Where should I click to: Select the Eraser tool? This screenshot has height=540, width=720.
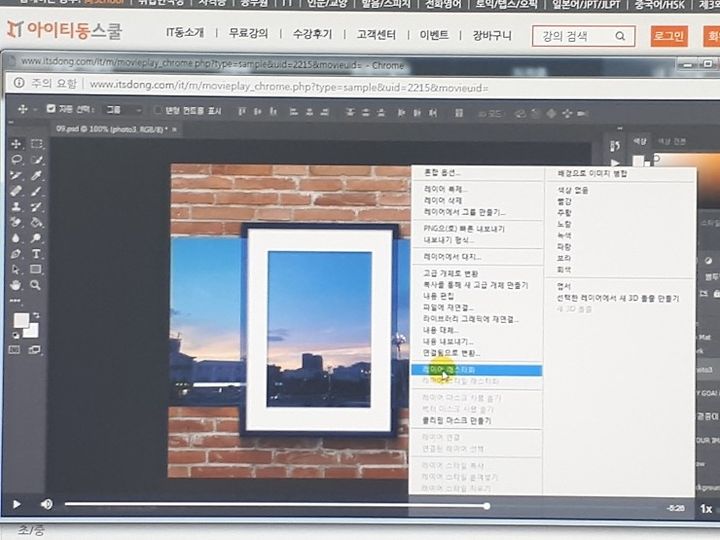[x=16, y=222]
